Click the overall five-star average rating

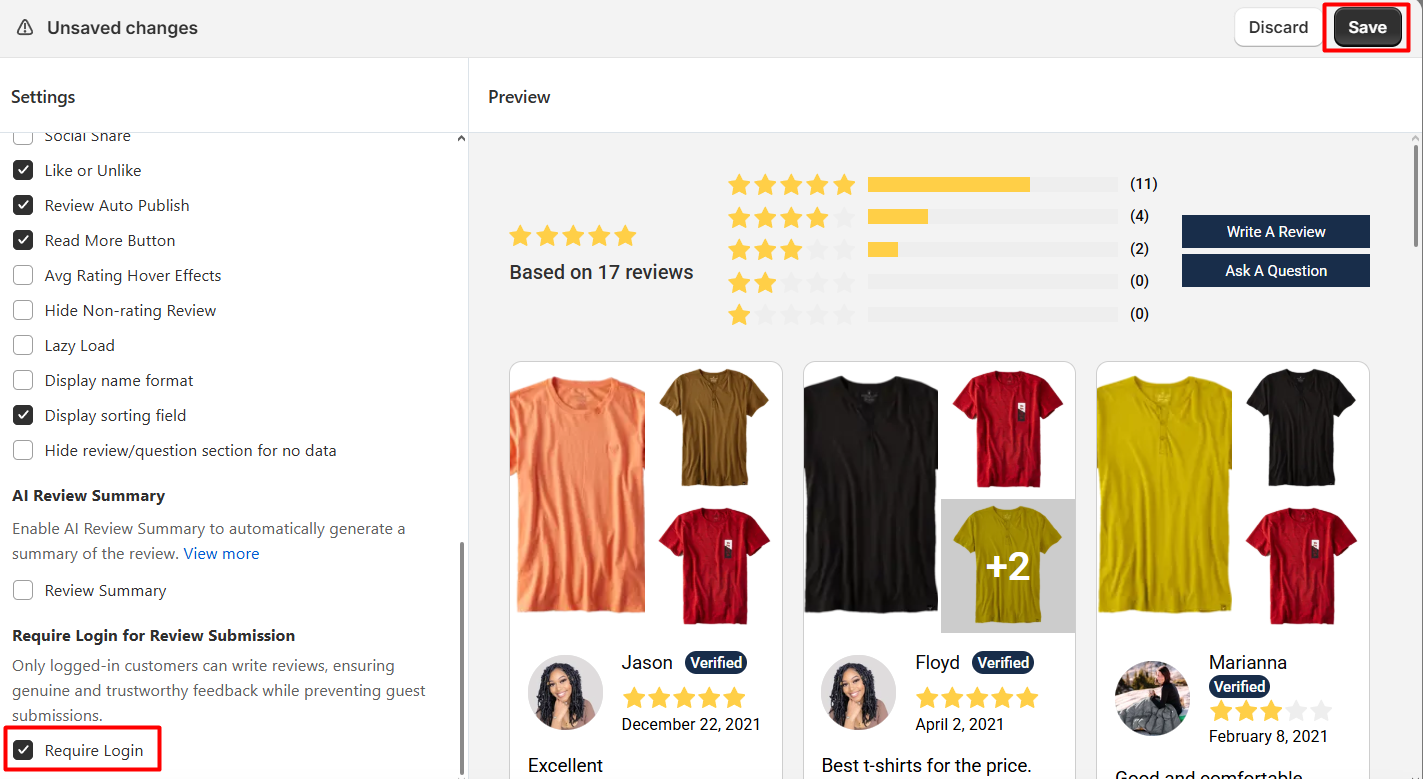tap(573, 236)
